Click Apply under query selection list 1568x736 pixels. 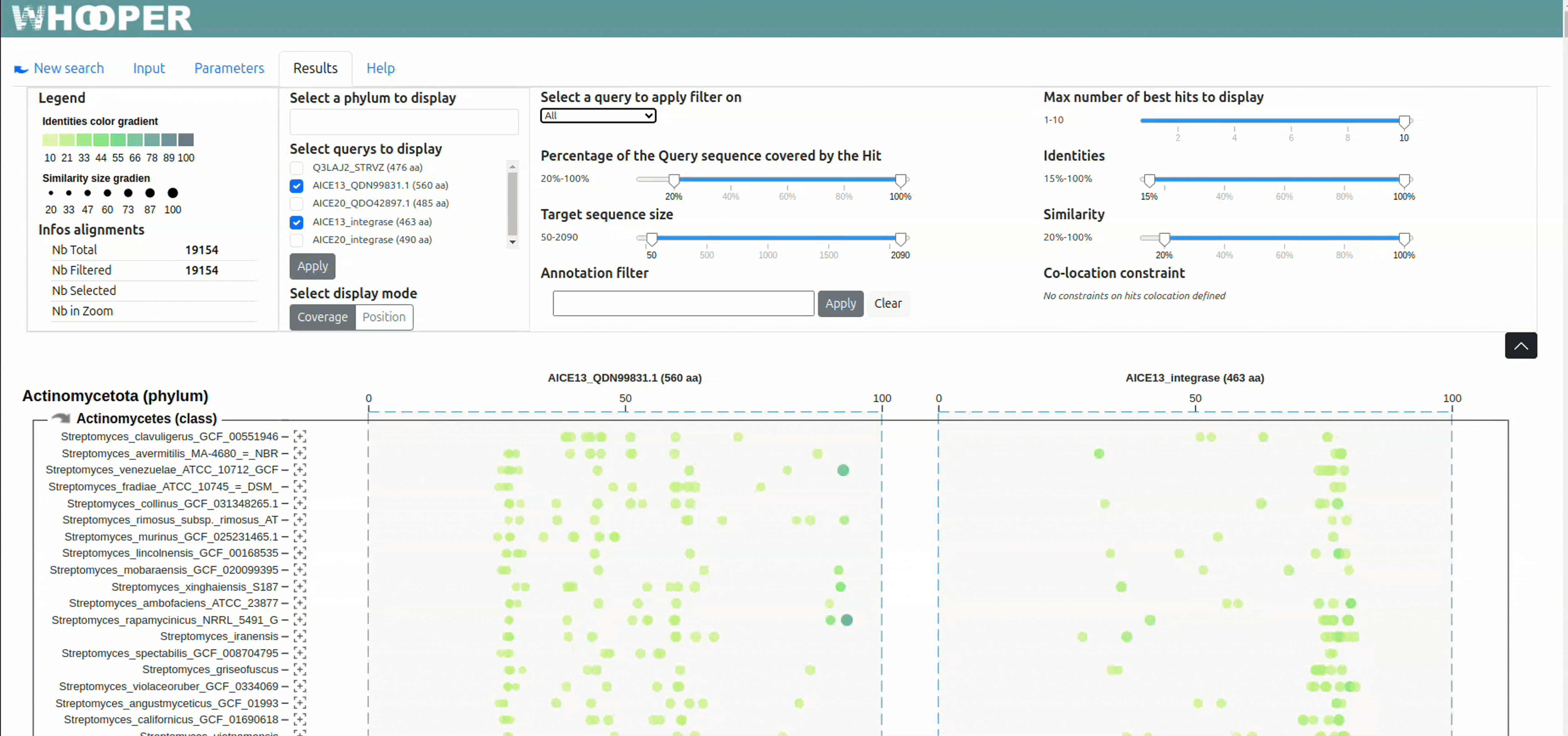pyautogui.click(x=312, y=266)
